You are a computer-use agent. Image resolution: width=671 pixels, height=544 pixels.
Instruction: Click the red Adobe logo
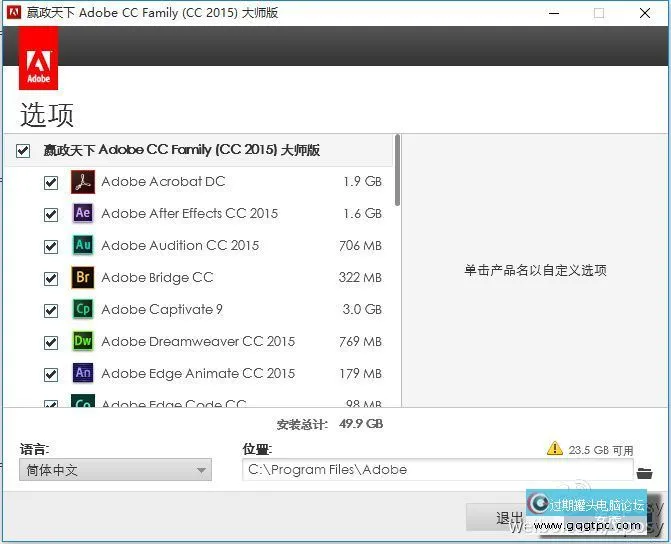tap(39, 58)
